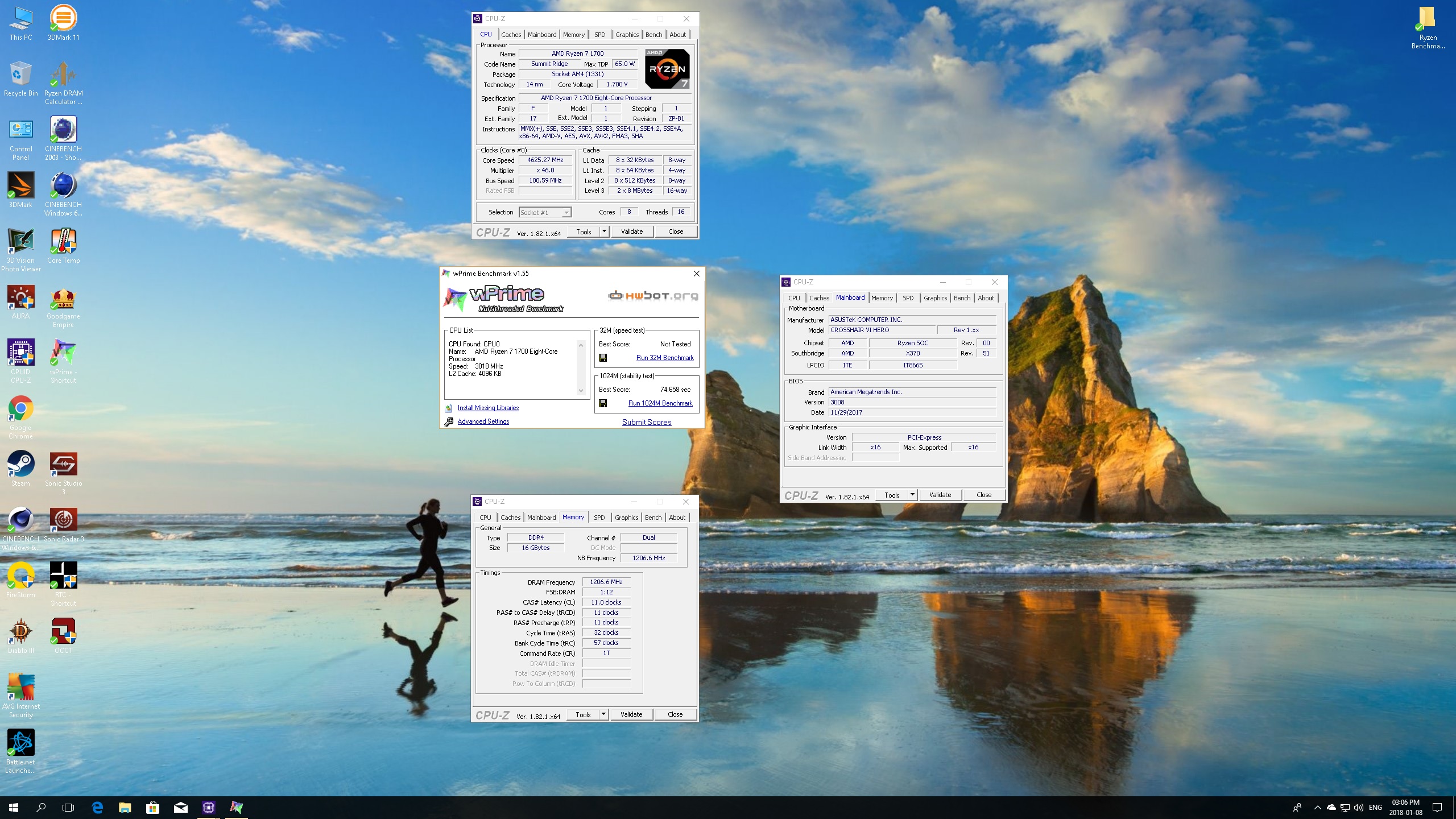Viewport: 1456px width, 819px height.
Task: Select the Sonic Radar 3 desktop icon
Action: (x=63, y=525)
